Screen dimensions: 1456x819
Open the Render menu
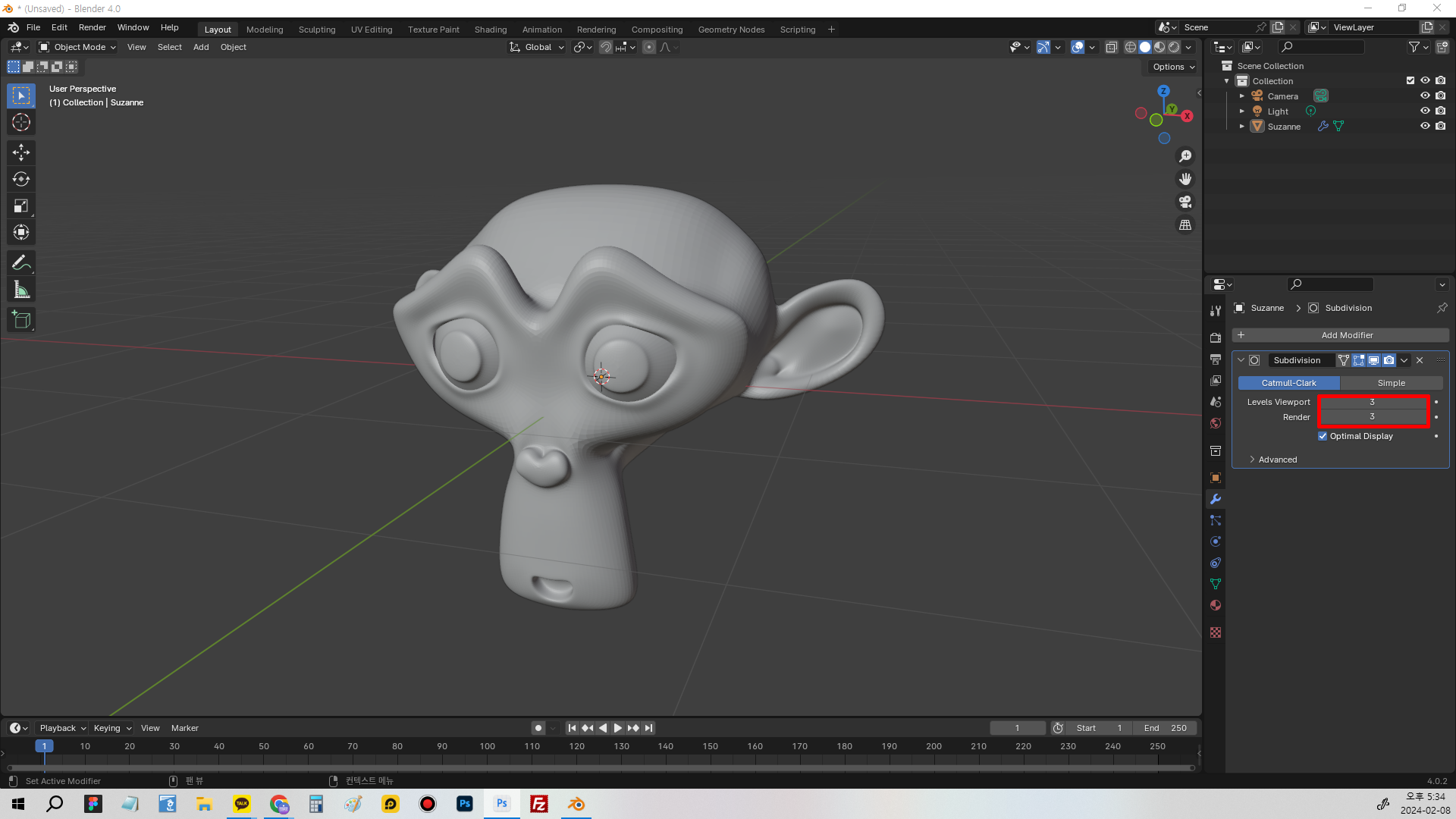93,27
